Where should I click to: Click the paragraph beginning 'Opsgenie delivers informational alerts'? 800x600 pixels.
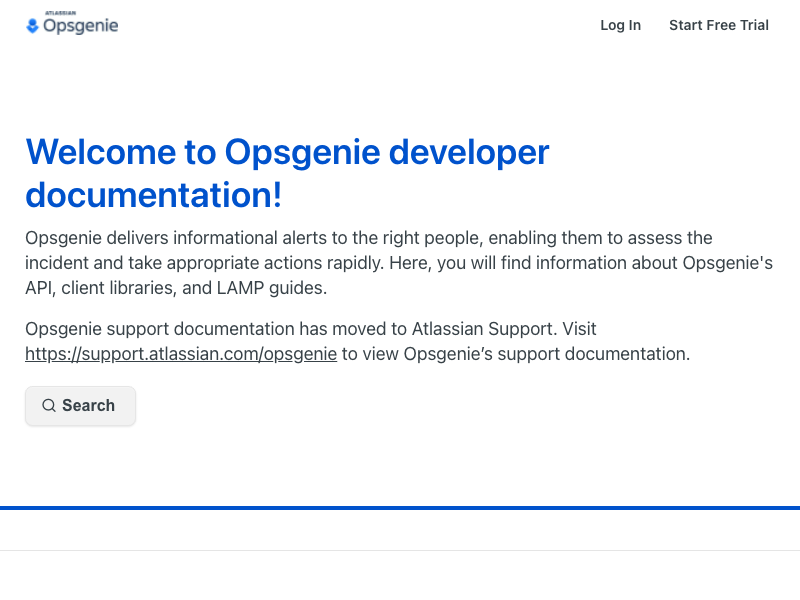399,263
